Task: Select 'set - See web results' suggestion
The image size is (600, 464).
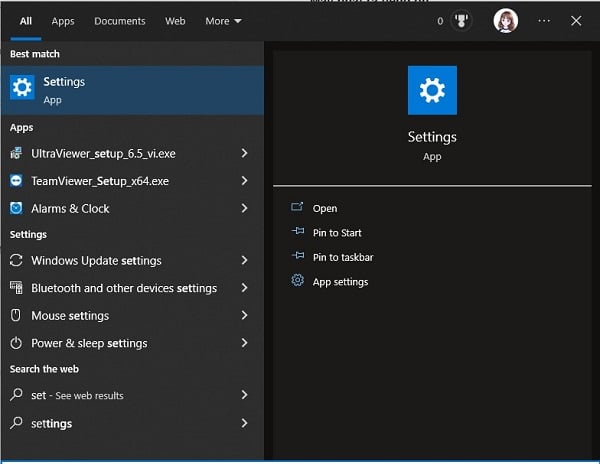Action: click(x=77, y=395)
